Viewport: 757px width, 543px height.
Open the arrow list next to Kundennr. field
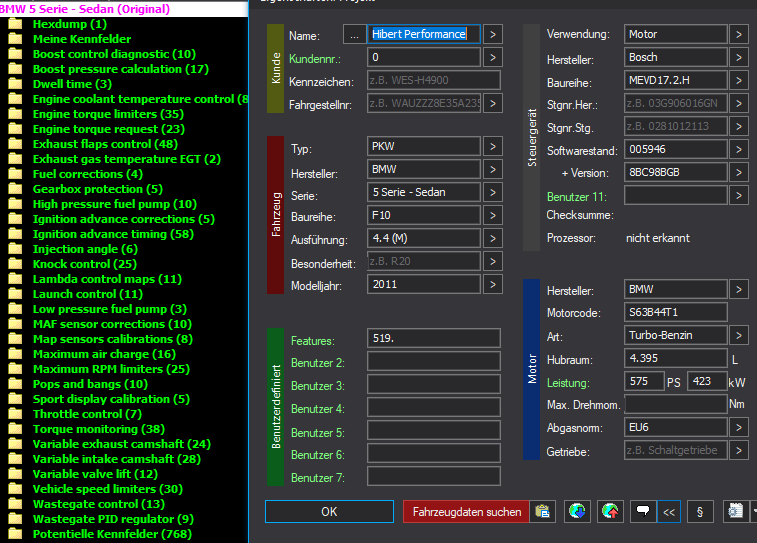pyautogui.click(x=493, y=57)
